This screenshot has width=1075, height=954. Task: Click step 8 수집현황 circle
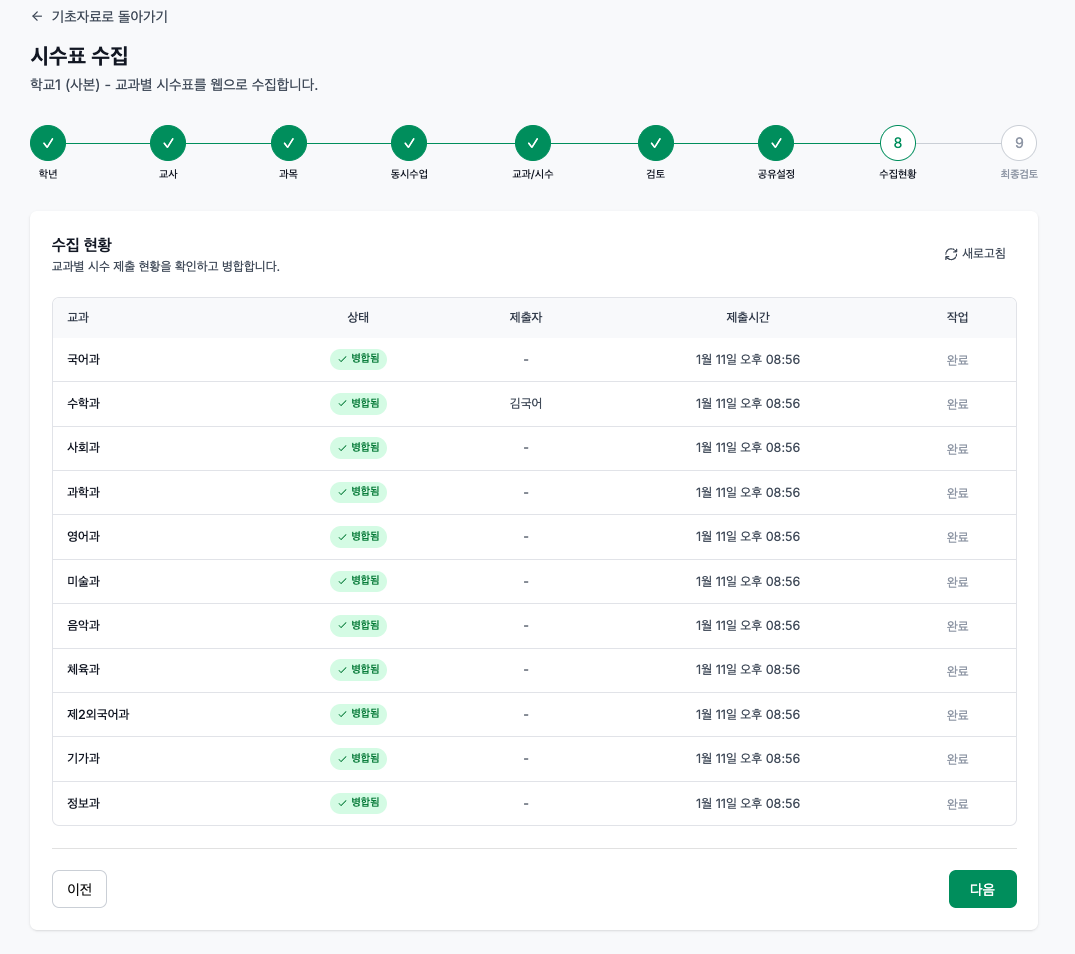coord(897,143)
